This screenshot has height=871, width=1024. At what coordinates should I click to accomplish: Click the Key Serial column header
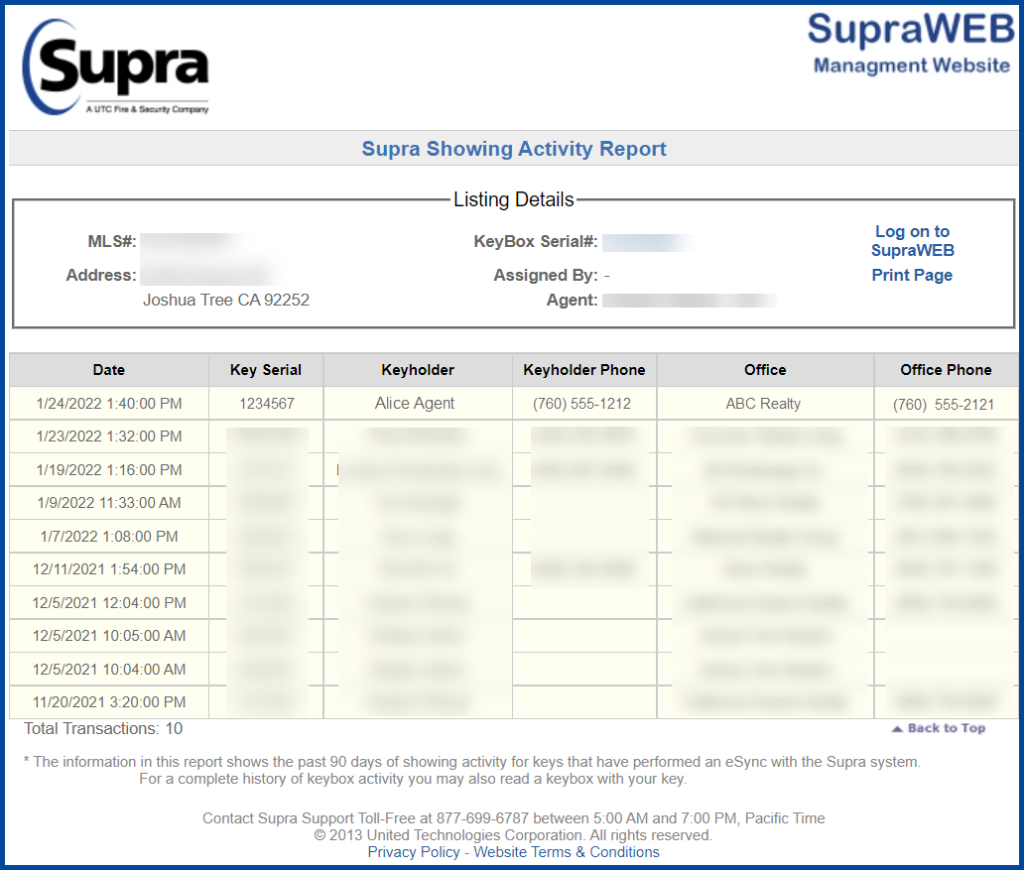tap(266, 369)
